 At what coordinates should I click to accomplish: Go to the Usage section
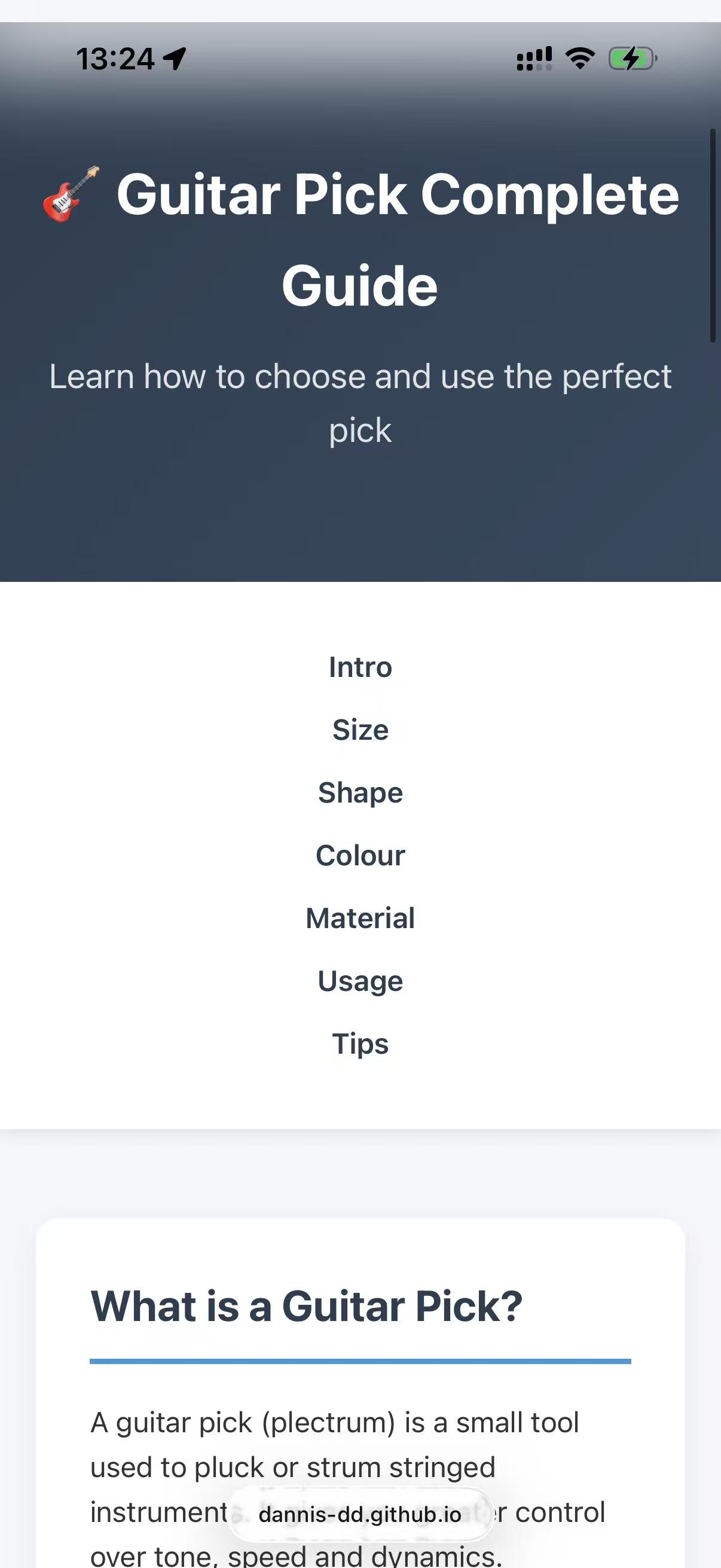tap(360, 980)
